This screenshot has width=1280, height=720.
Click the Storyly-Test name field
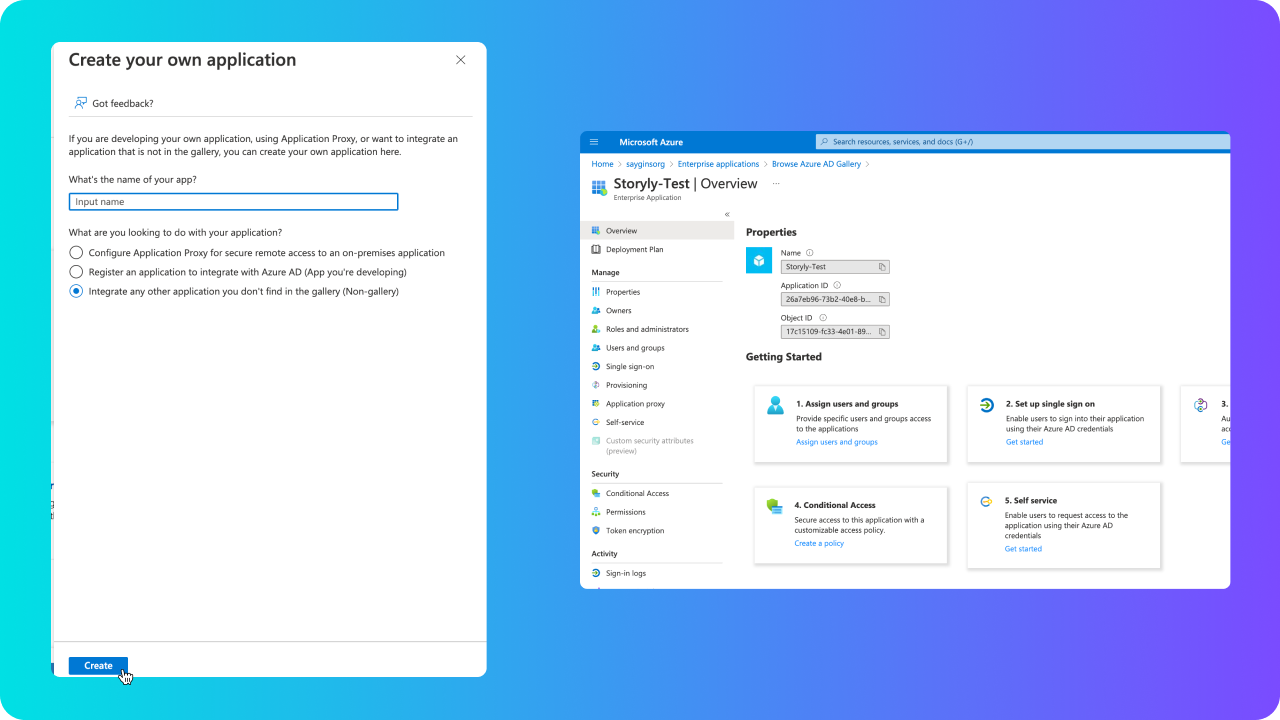[835, 267]
